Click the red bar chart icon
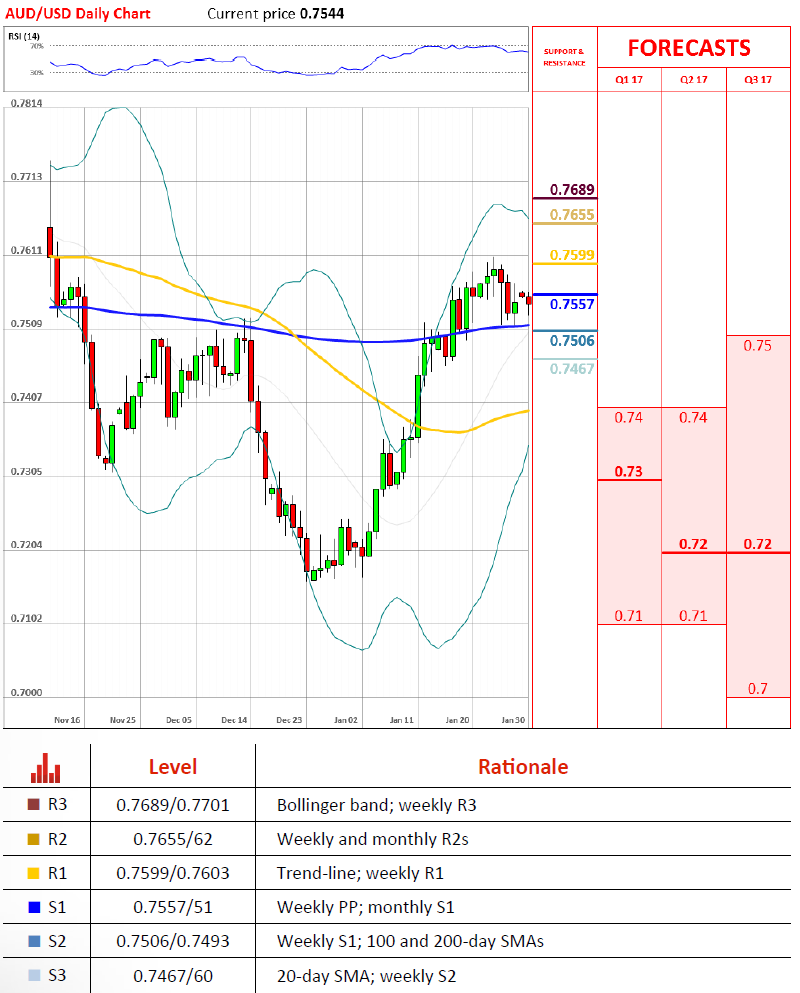The image size is (800, 993). 46,768
